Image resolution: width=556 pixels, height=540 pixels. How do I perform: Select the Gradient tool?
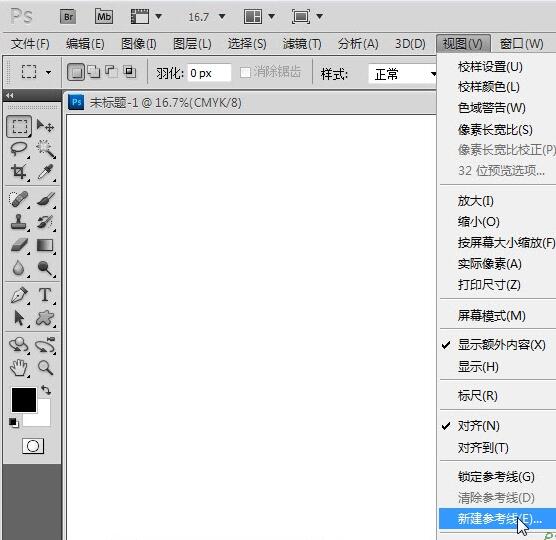45,245
